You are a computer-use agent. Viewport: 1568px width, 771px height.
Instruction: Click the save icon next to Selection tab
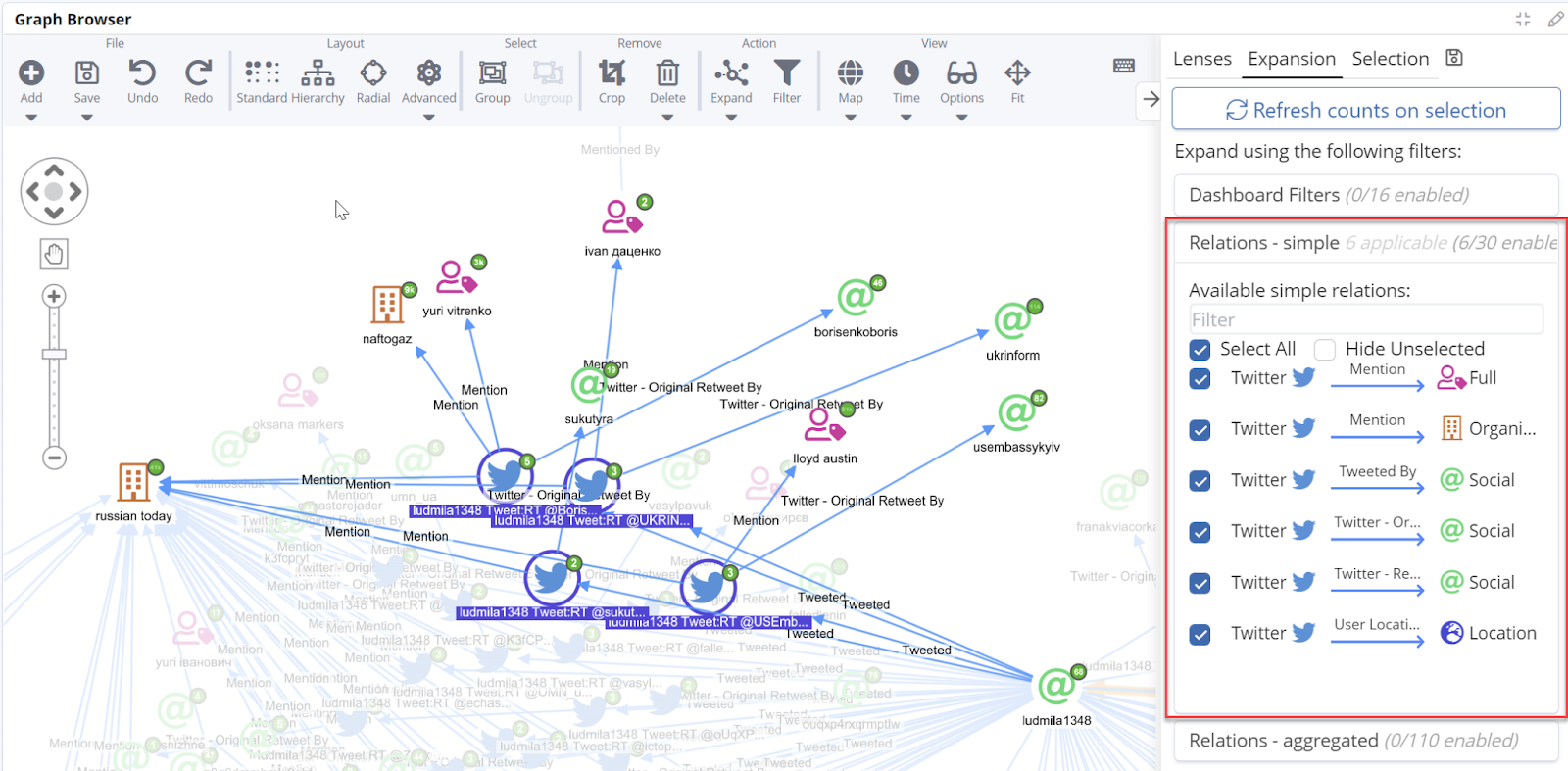pyautogui.click(x=1454, y=58)
